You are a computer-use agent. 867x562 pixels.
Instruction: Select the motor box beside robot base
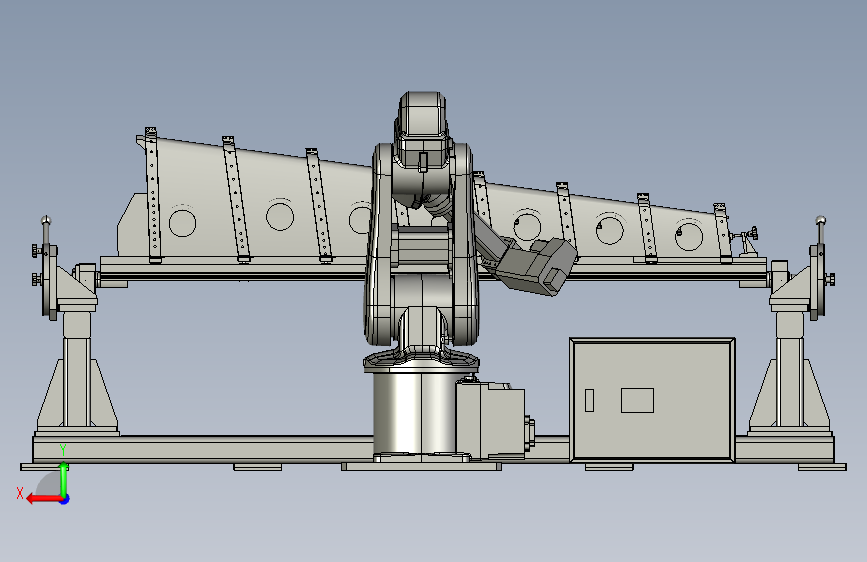(491, 419)
